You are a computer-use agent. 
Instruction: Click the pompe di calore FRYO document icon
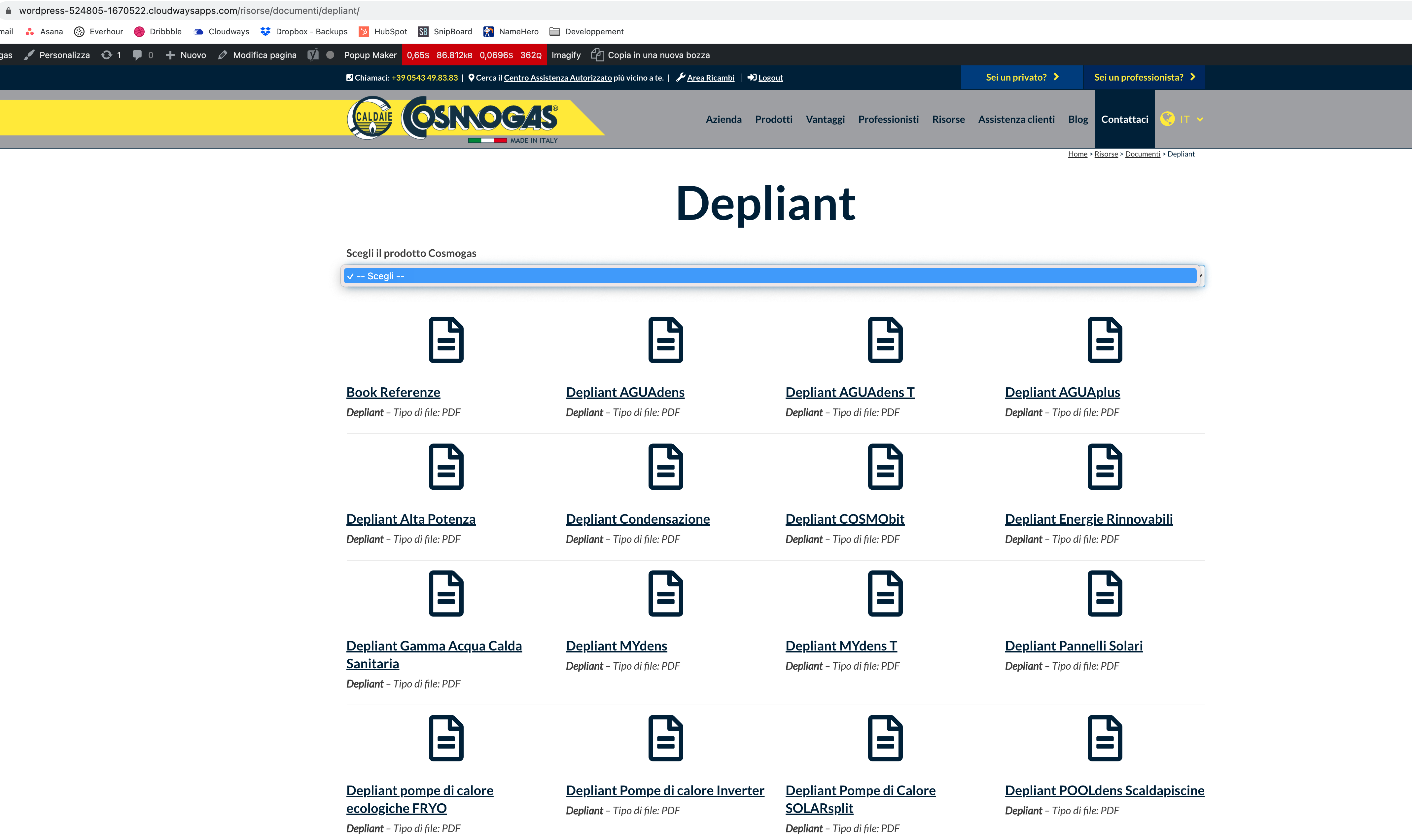click(x=446, y=738)
